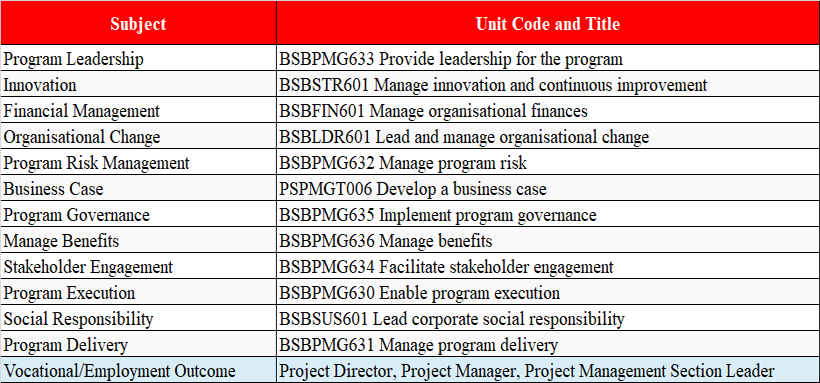Viewport: 820px width, 383px height.
Task: Click the 'Financial Management' cell
Action: [x=138, y=110]
